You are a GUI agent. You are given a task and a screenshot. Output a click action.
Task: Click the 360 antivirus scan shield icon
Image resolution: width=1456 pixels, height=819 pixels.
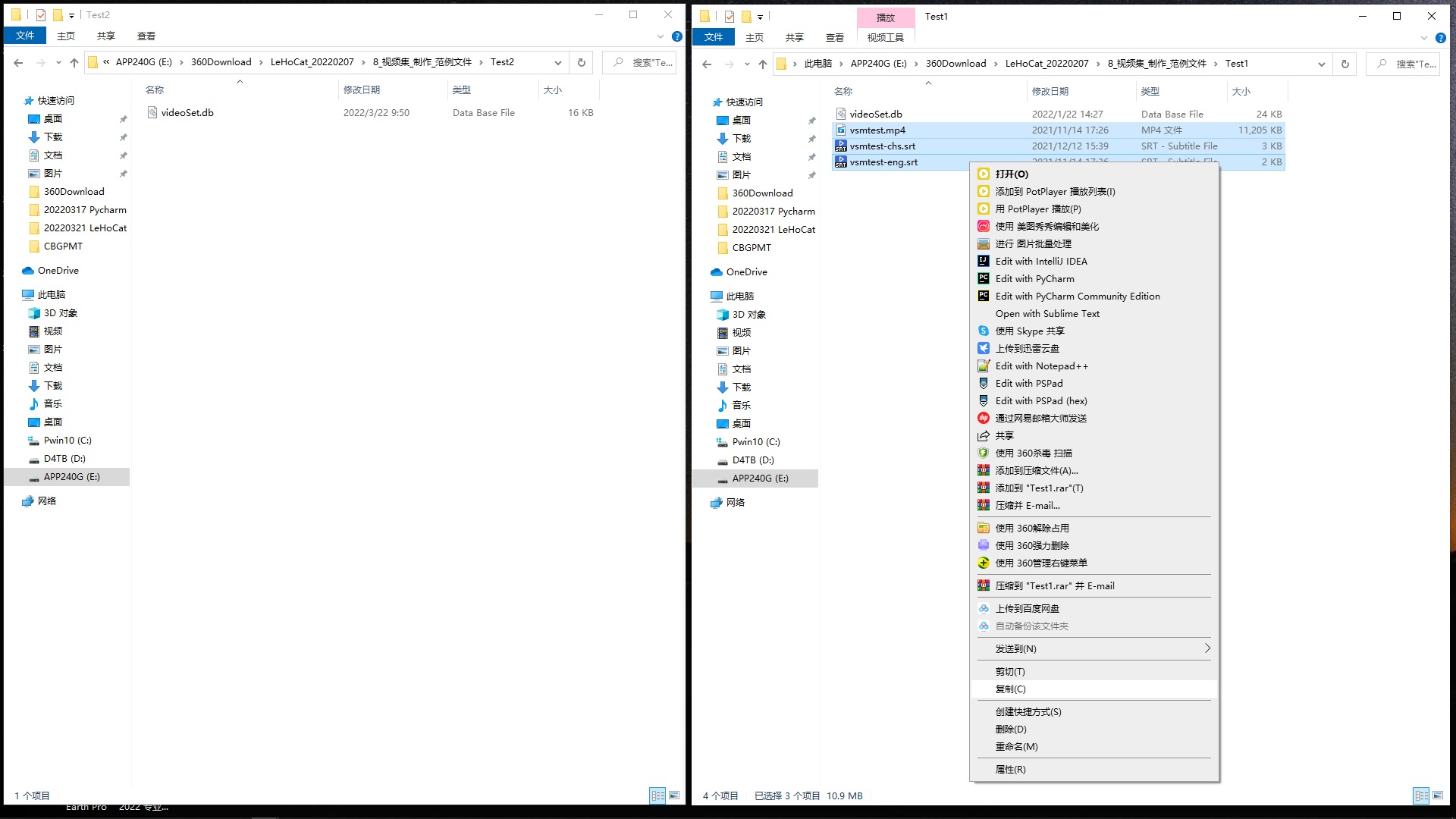[984, 453]
